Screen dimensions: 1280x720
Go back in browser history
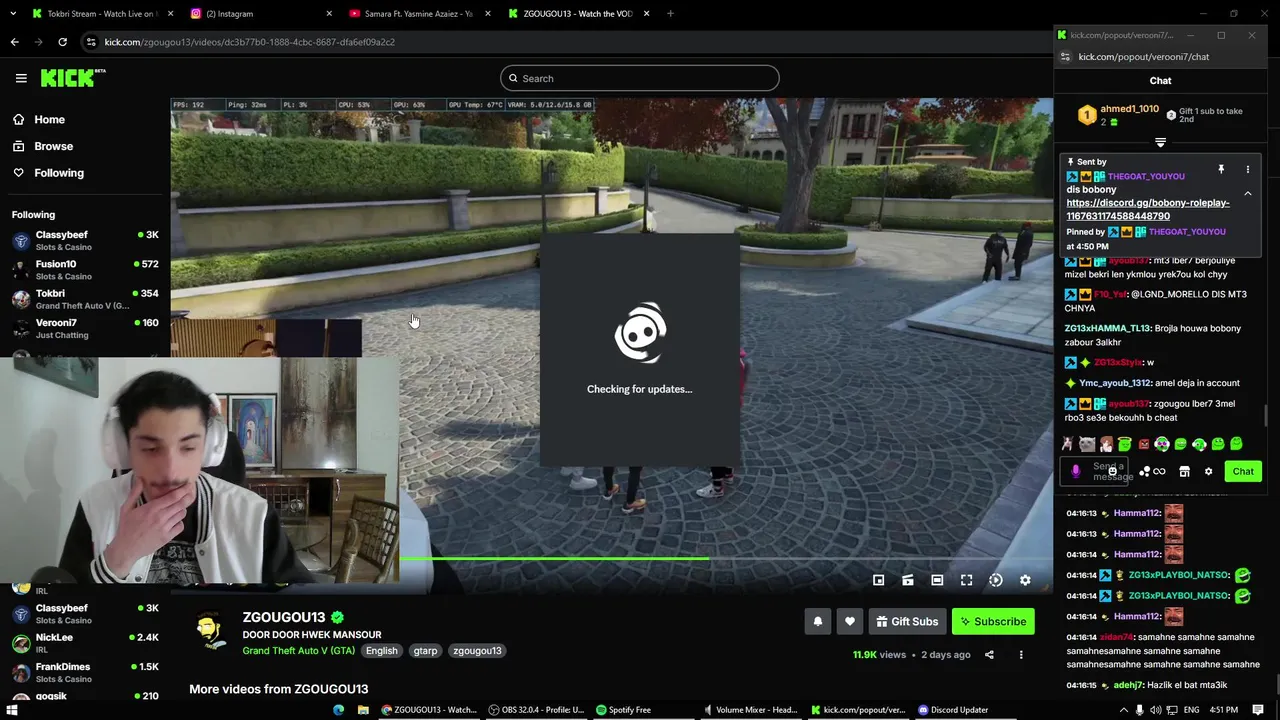point(14,42)
